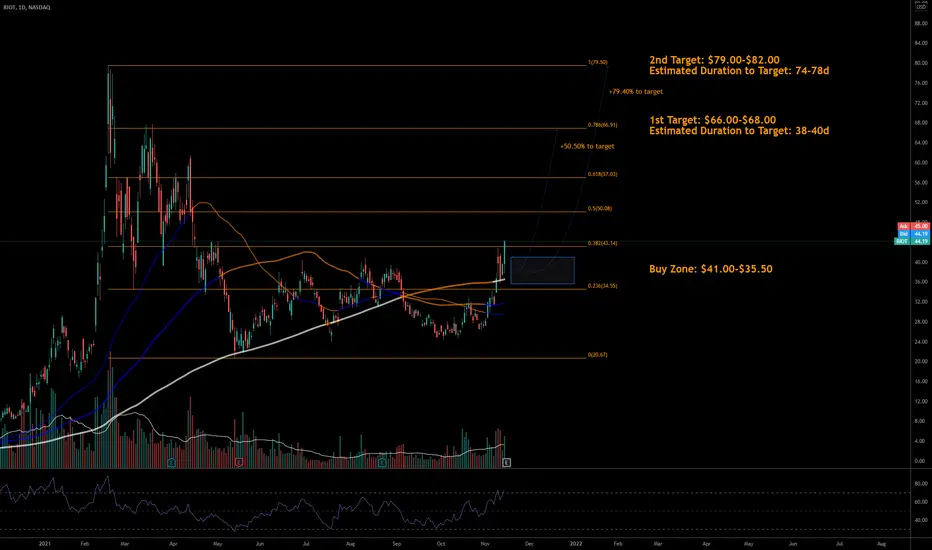Viewport: 932px width, 550px height.
Task: Click the red earnings marker near May
Action: tap(239, 462)
